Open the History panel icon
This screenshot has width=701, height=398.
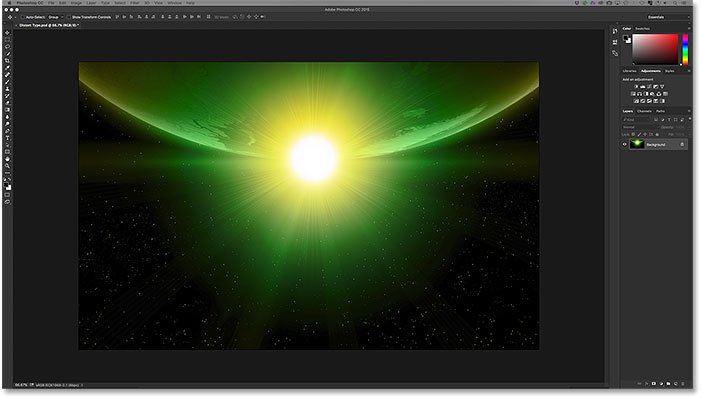tap(615, 31)
